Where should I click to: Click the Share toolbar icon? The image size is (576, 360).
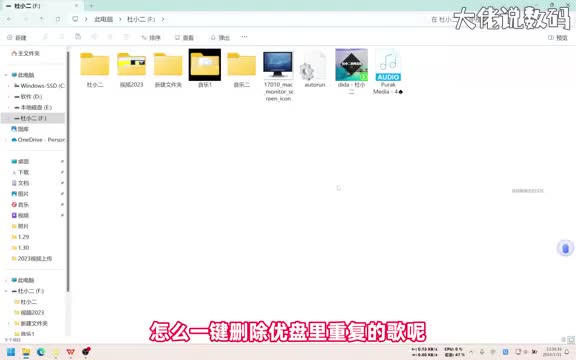110,37
